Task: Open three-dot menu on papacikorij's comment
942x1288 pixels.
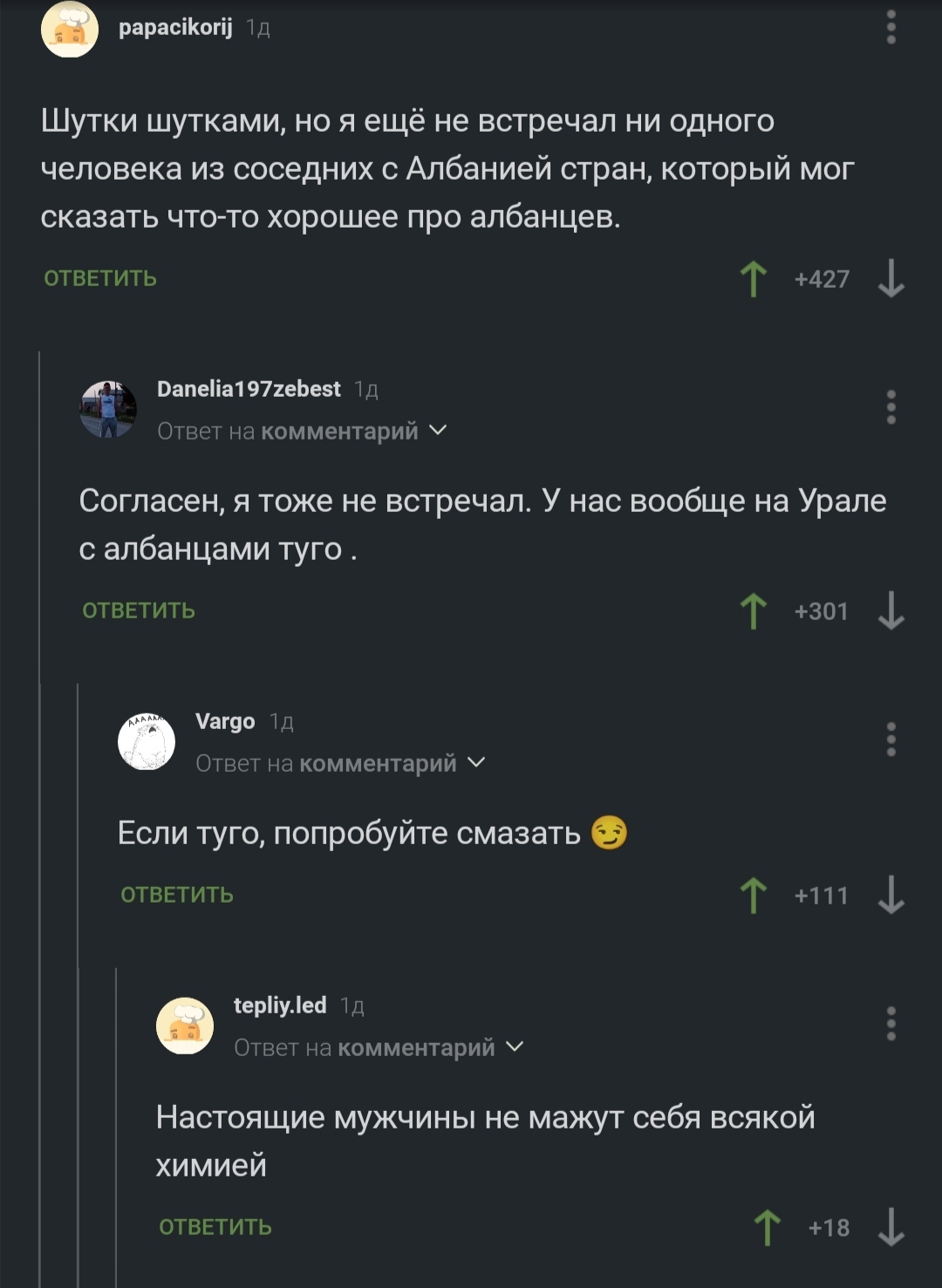Action: 891,28
